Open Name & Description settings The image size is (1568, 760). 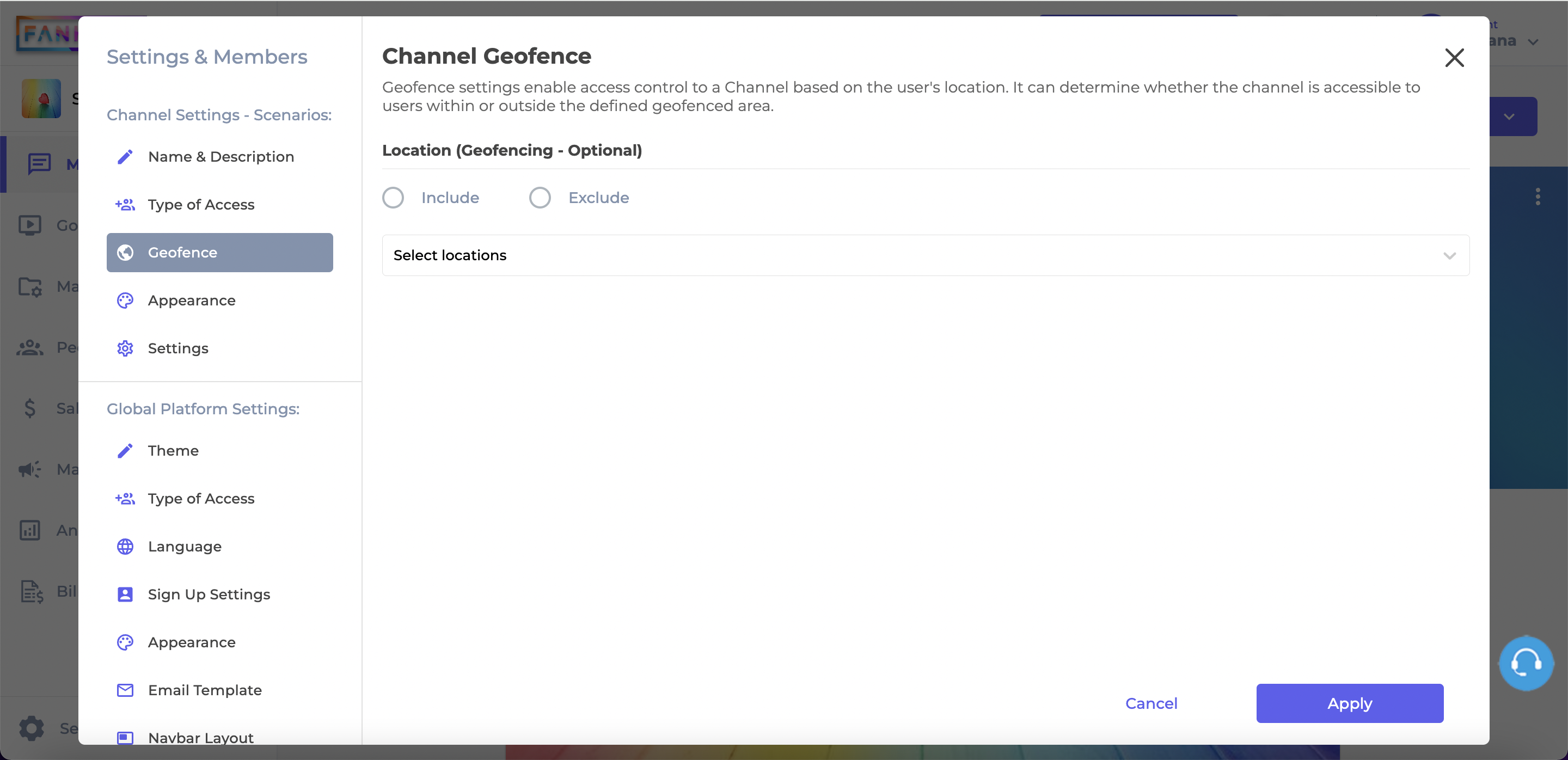click(220, 157)
